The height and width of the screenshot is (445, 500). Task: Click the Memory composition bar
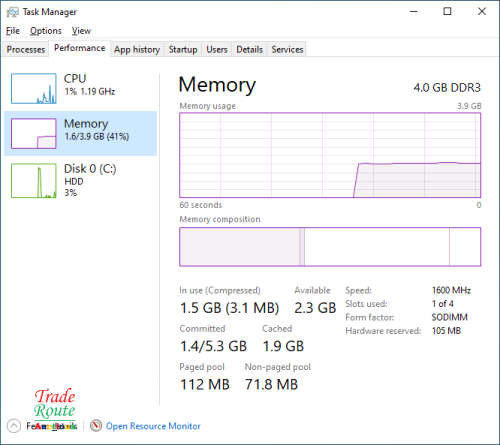[330, 247]
